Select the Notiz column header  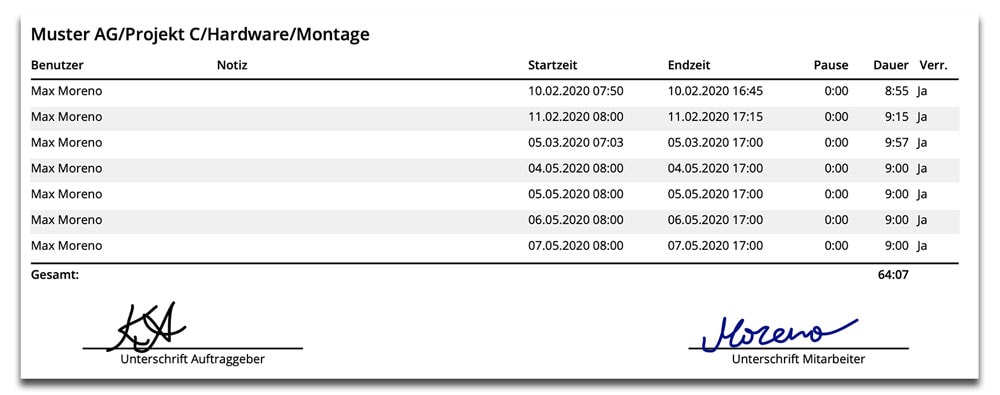pos(232,64)
